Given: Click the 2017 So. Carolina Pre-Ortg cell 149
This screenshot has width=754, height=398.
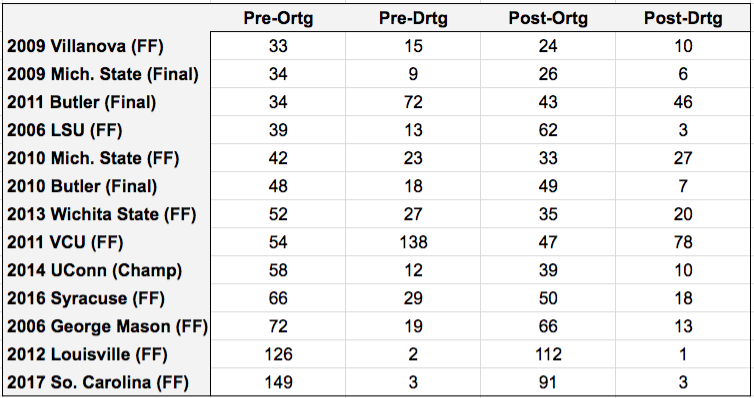Looking at the screenshot, I should (278, 382).
